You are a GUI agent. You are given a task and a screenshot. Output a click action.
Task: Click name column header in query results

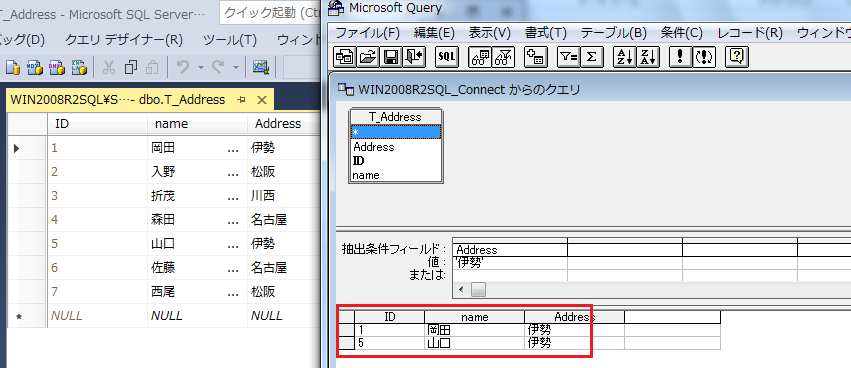tap(474, 317)
